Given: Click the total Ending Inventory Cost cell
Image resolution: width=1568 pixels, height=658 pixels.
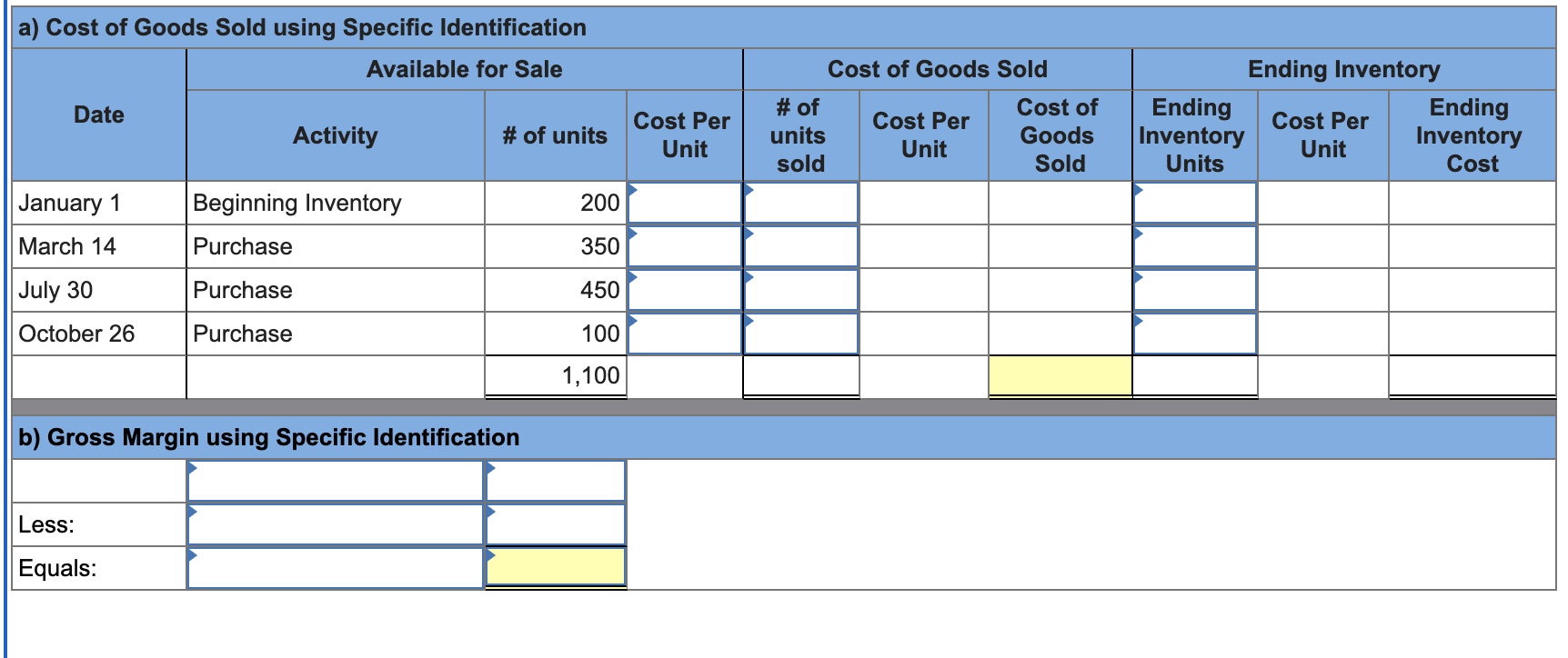Looking at the screenshot, I should 1473,375.
